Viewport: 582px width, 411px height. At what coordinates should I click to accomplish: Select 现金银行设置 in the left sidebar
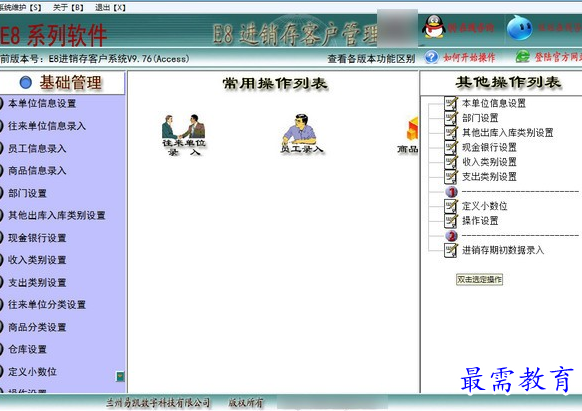(37, 238)
